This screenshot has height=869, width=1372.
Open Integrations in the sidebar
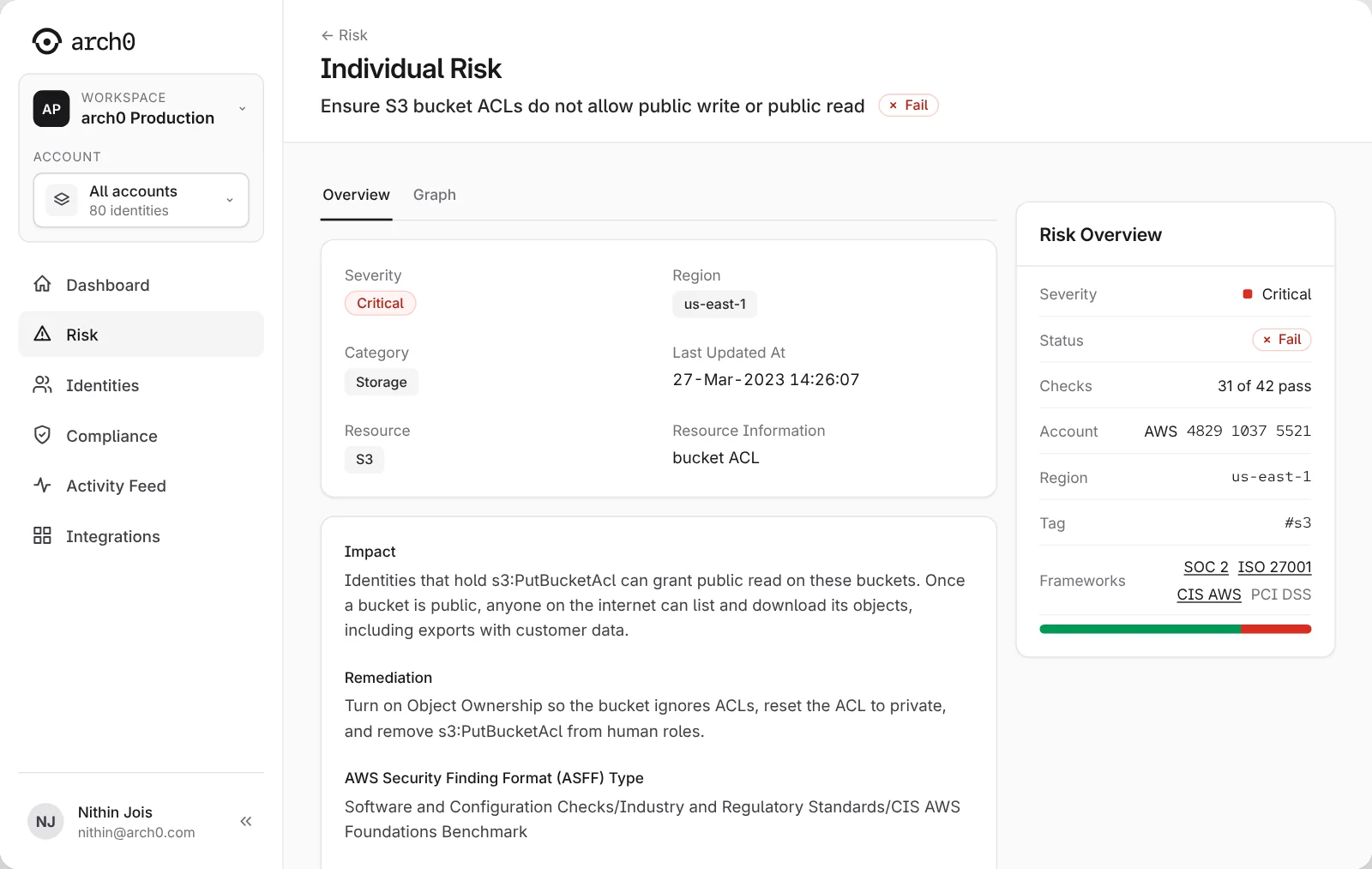141,536
